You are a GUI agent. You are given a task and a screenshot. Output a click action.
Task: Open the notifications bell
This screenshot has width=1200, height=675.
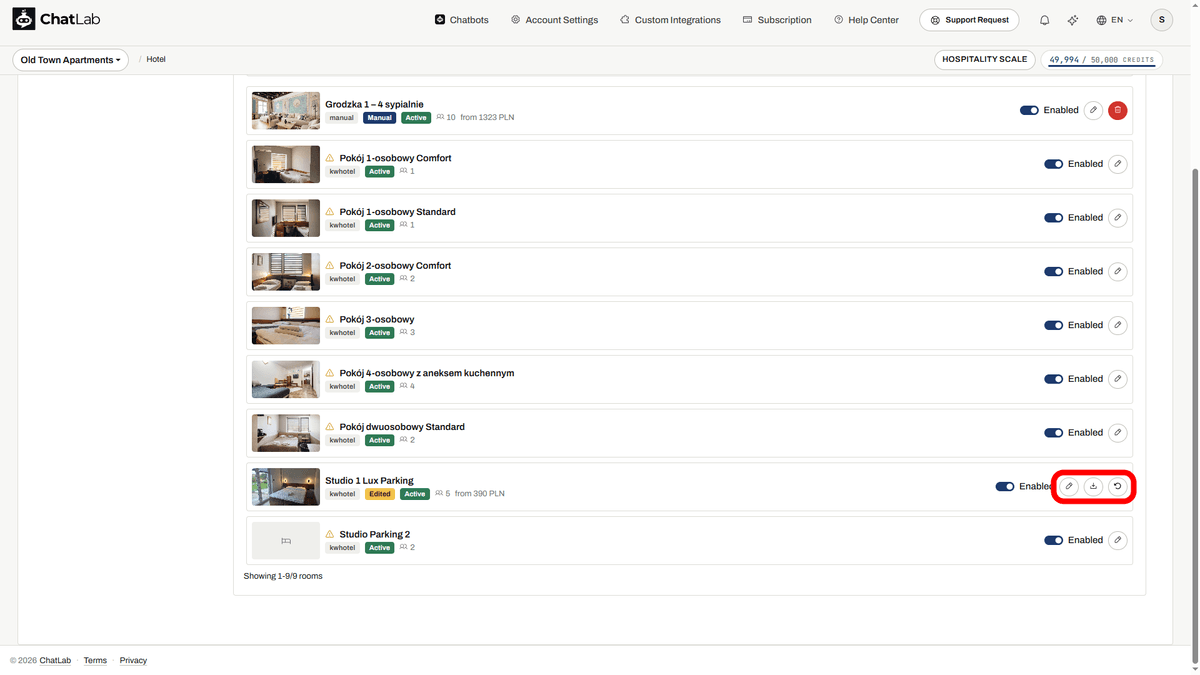point(1044,20)
